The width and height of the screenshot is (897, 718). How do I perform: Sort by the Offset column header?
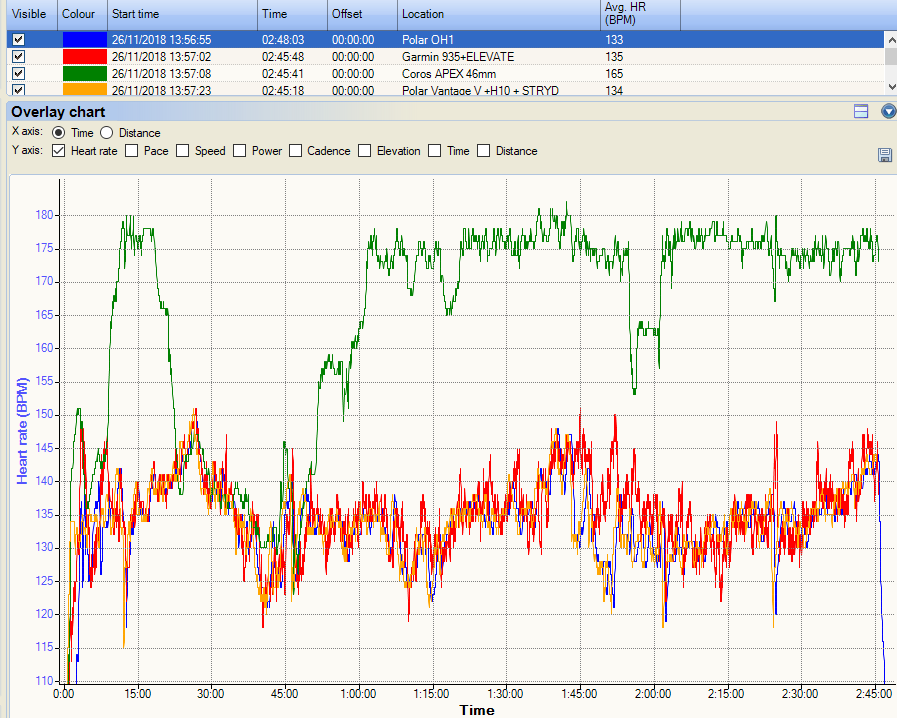(363, 14)
